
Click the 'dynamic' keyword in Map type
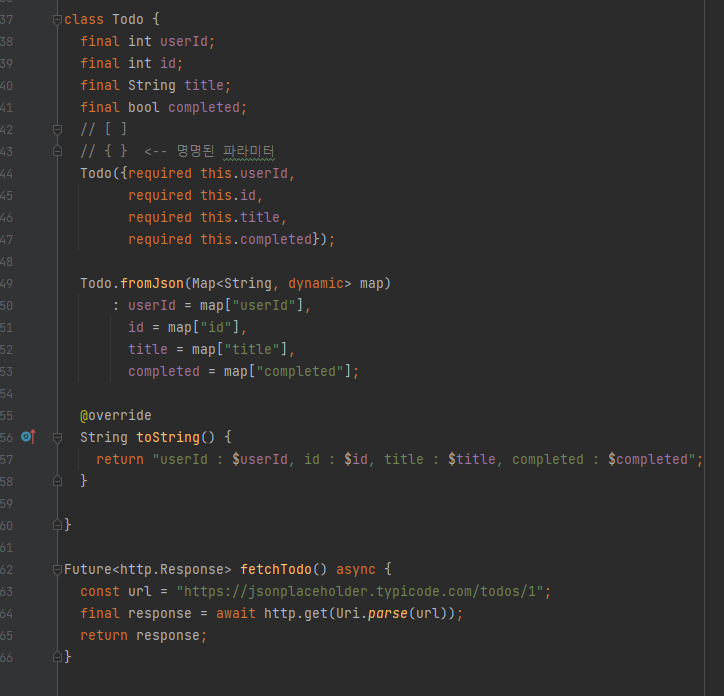pyautogui.click(x=316, y=283)
